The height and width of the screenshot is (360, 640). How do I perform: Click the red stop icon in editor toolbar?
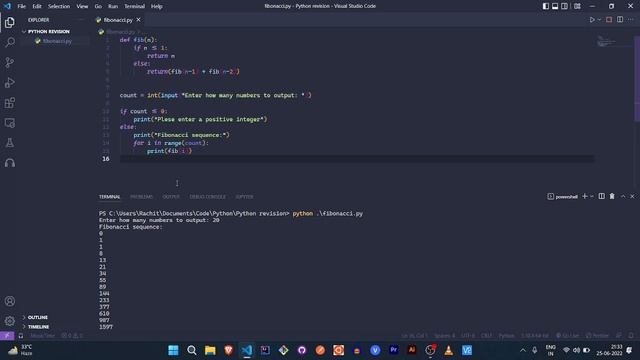point(609,20)
